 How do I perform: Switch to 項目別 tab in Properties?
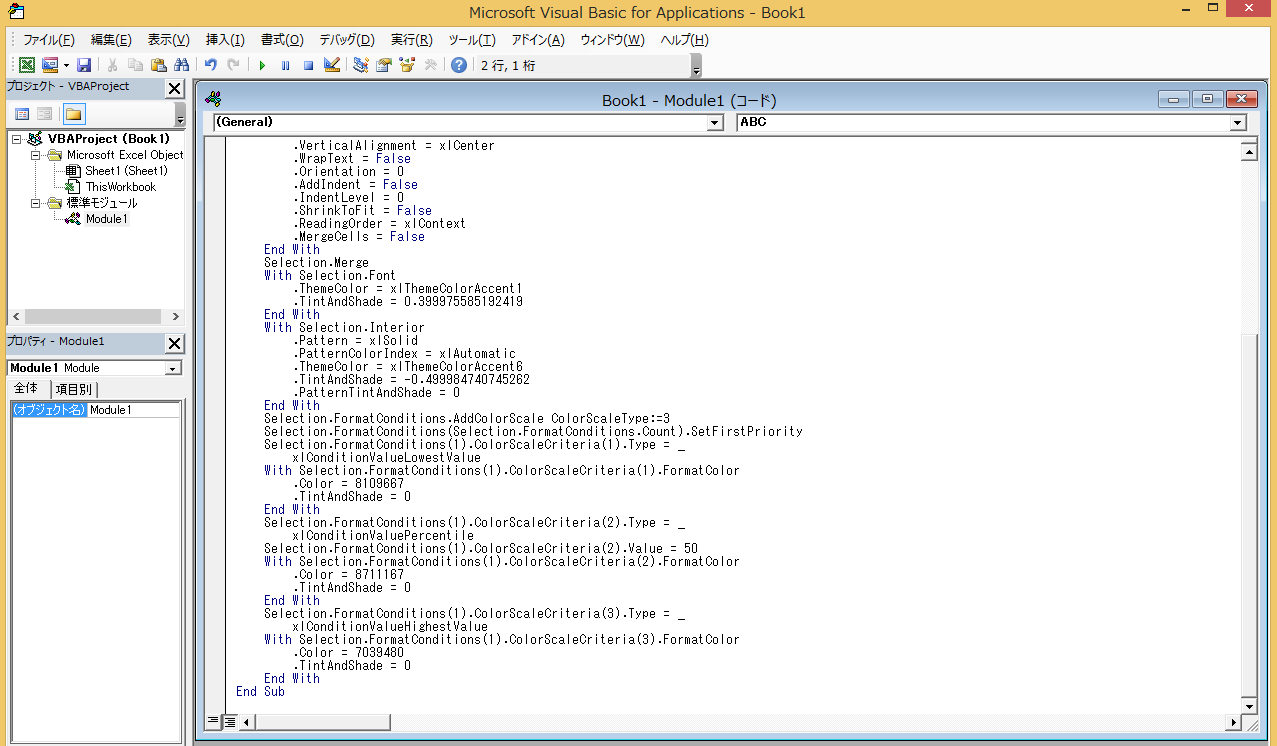74,389
